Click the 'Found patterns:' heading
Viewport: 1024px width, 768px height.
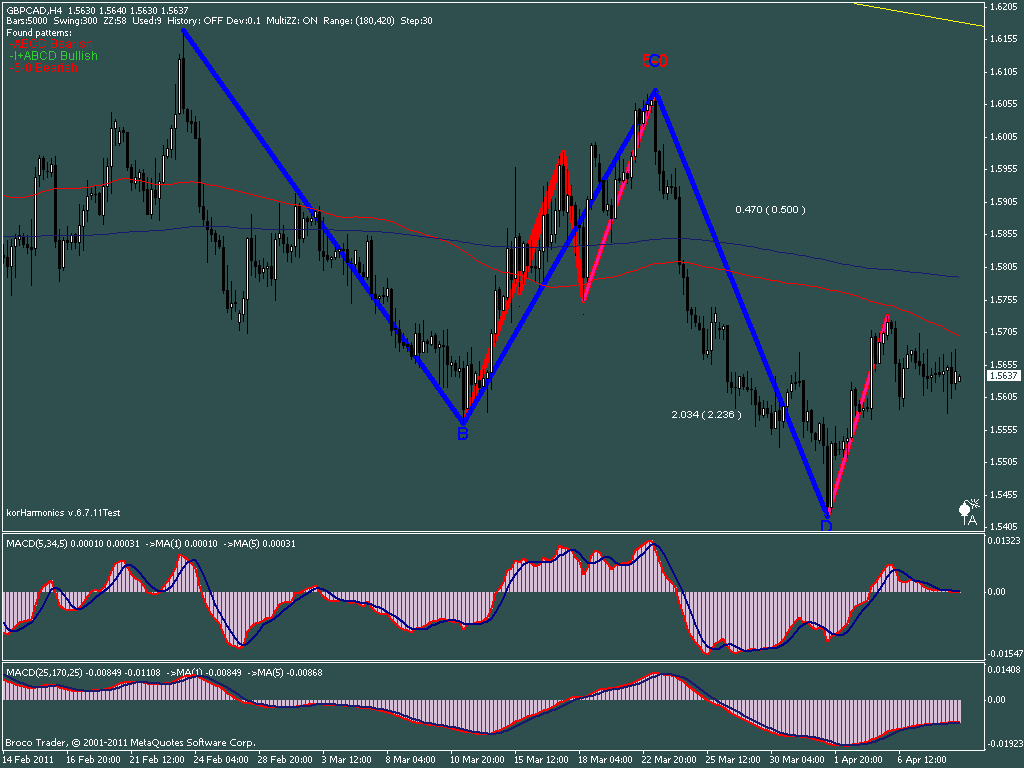tap(39, 32)
